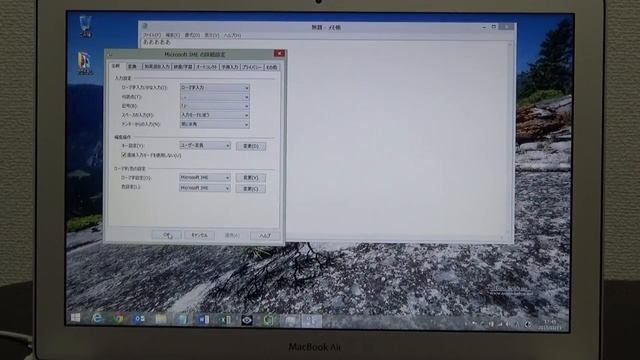Click Notepad's vertical scrollbar
640x360 pixels.
coord(510,138)
